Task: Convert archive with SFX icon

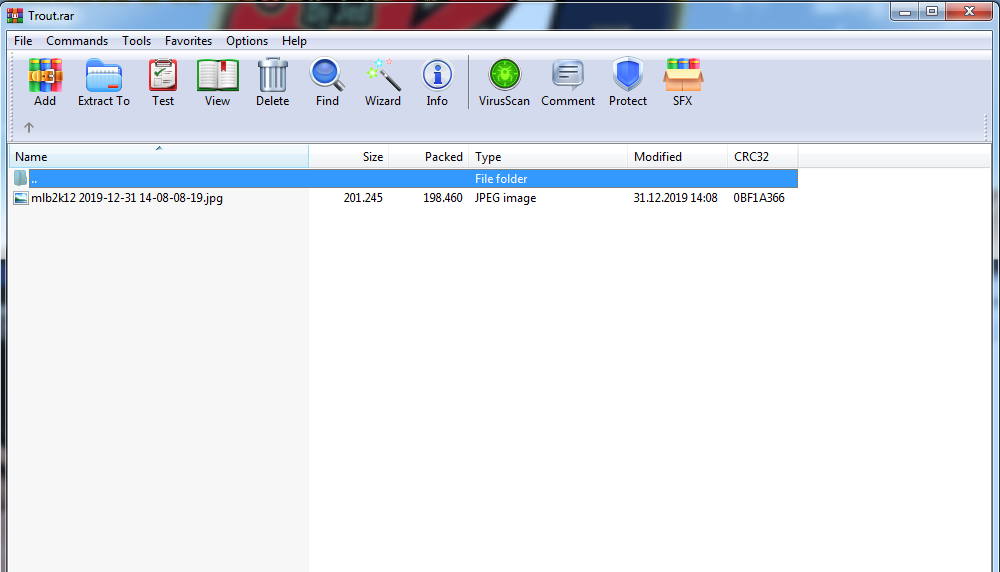Action: coord(682,82)
